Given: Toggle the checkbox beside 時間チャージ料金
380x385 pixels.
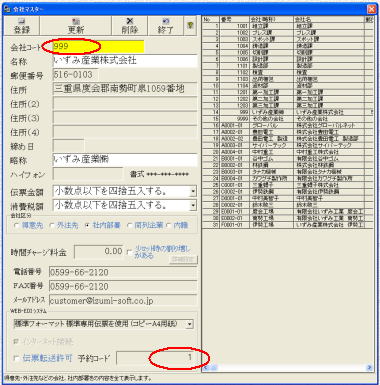Looking at the screenshot, I should click(x=130, y=252).
